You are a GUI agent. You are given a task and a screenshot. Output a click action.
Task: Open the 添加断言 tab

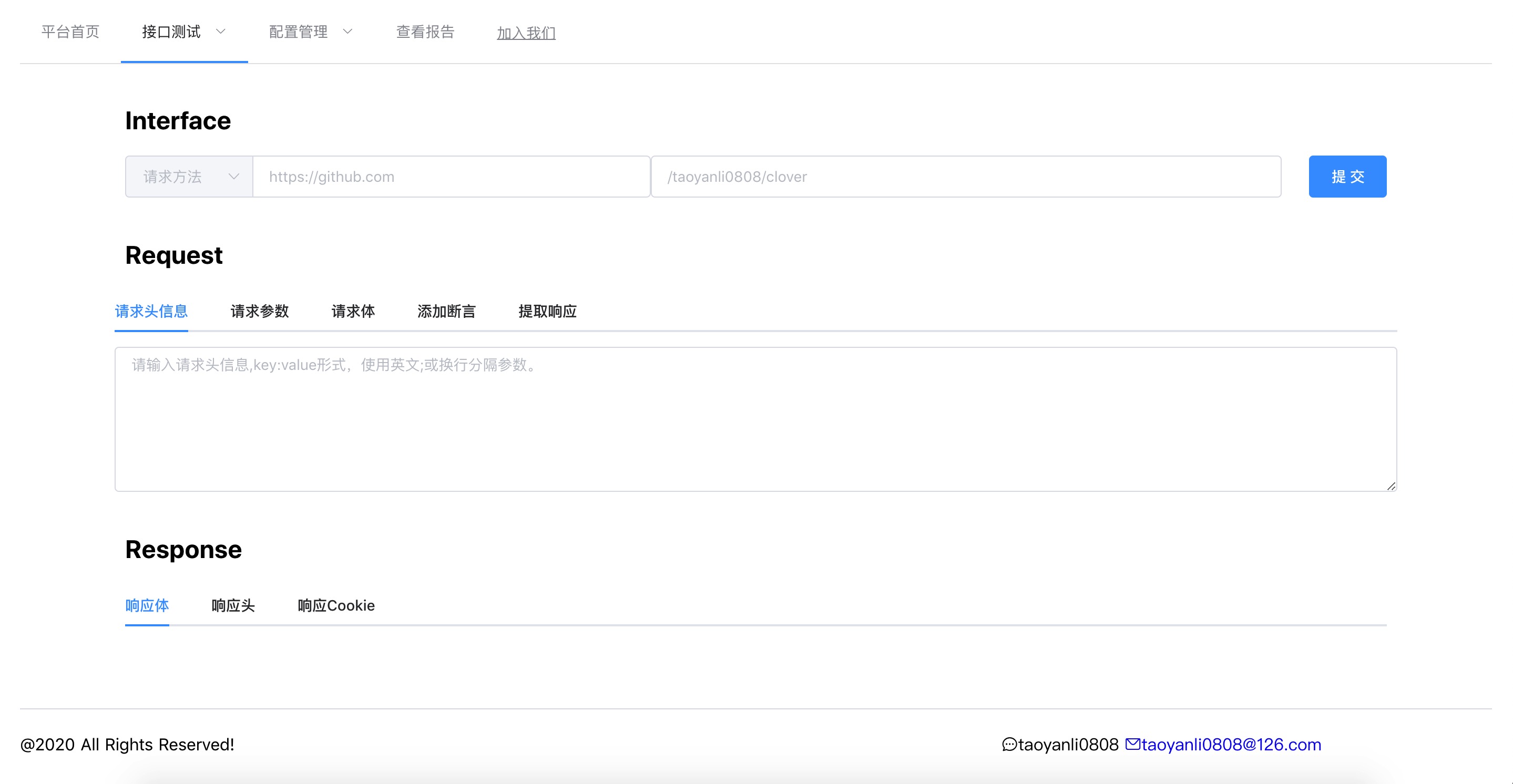coord(446,311)
